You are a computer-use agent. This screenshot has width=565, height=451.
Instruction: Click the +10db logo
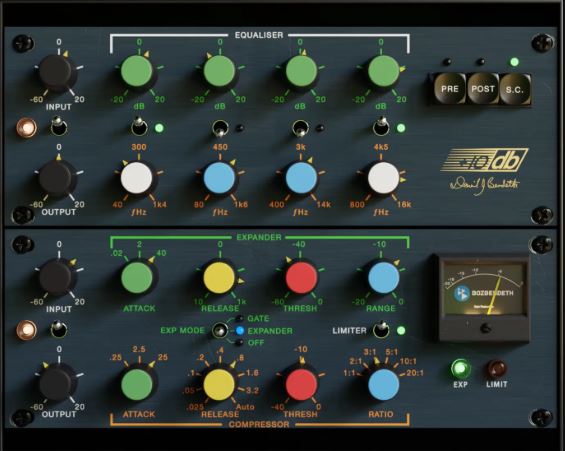484,160
